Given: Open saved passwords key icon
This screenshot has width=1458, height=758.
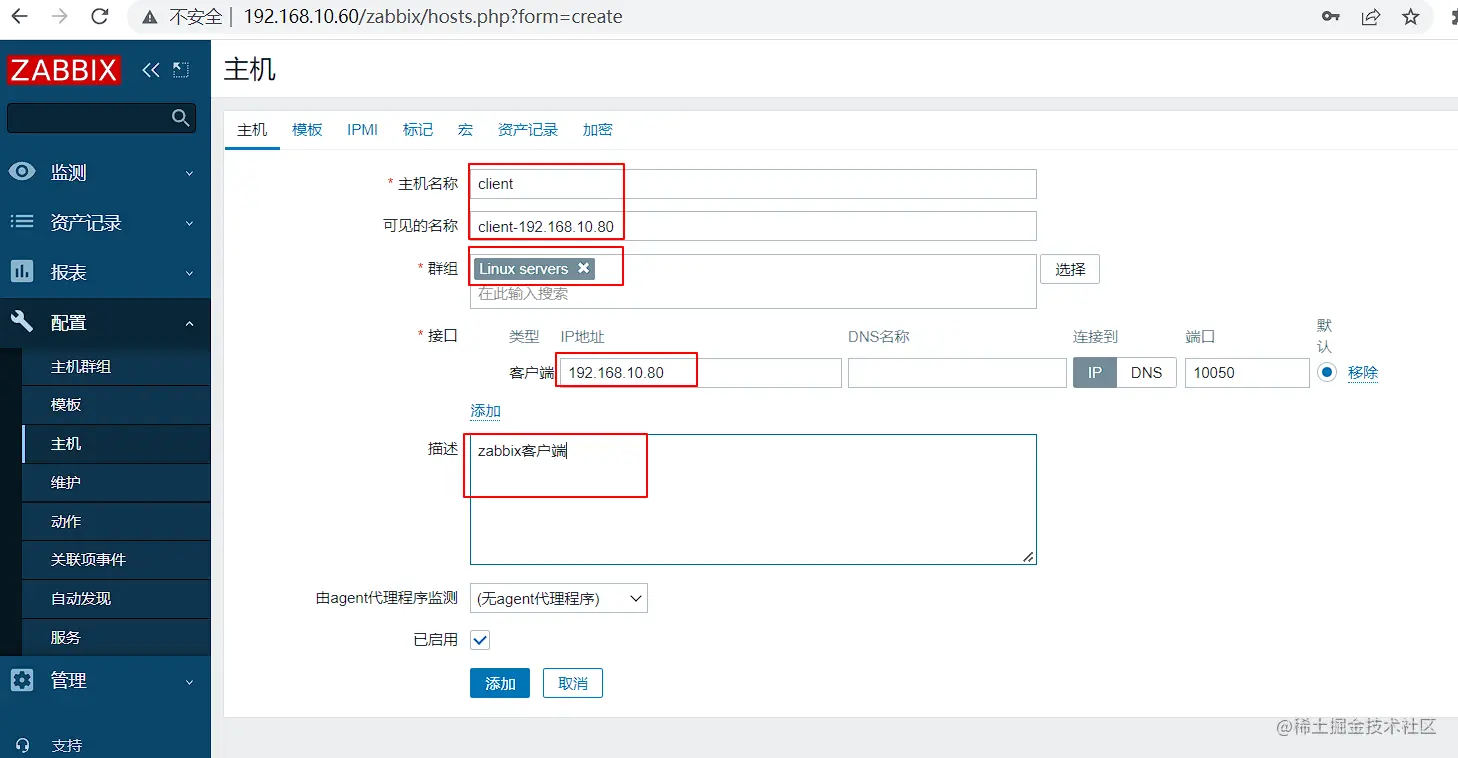Looking at the screenshot, I should (x=1331, y=17).
